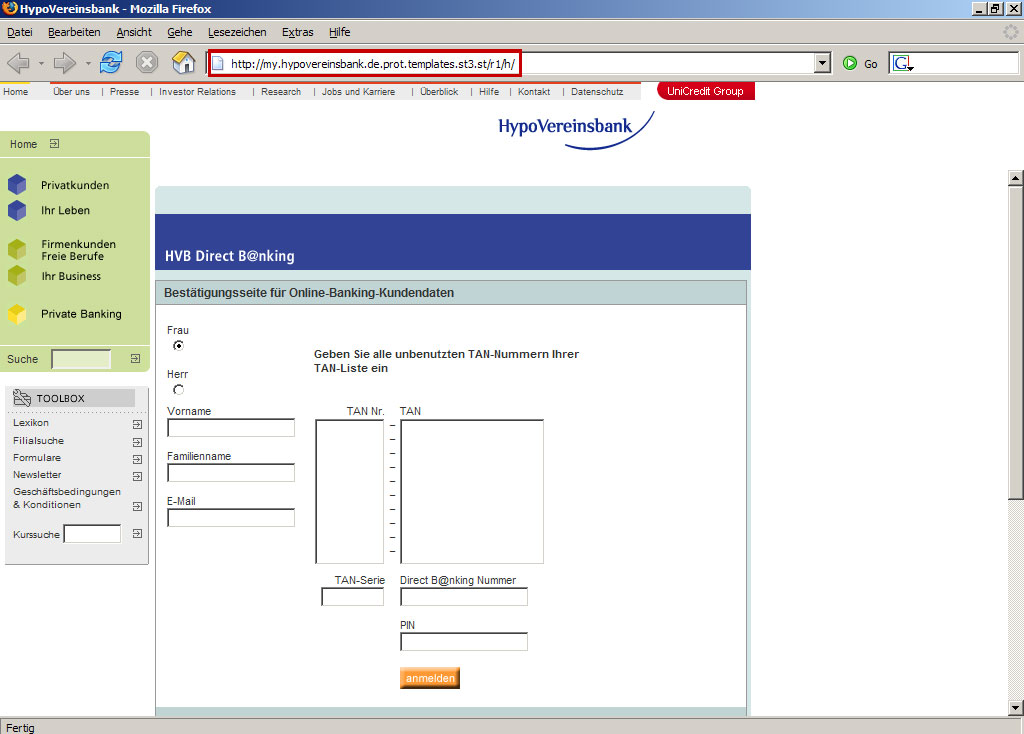1024x734 pixels.
Task: Open the Über uns link
Action: (x=71, y=91)
